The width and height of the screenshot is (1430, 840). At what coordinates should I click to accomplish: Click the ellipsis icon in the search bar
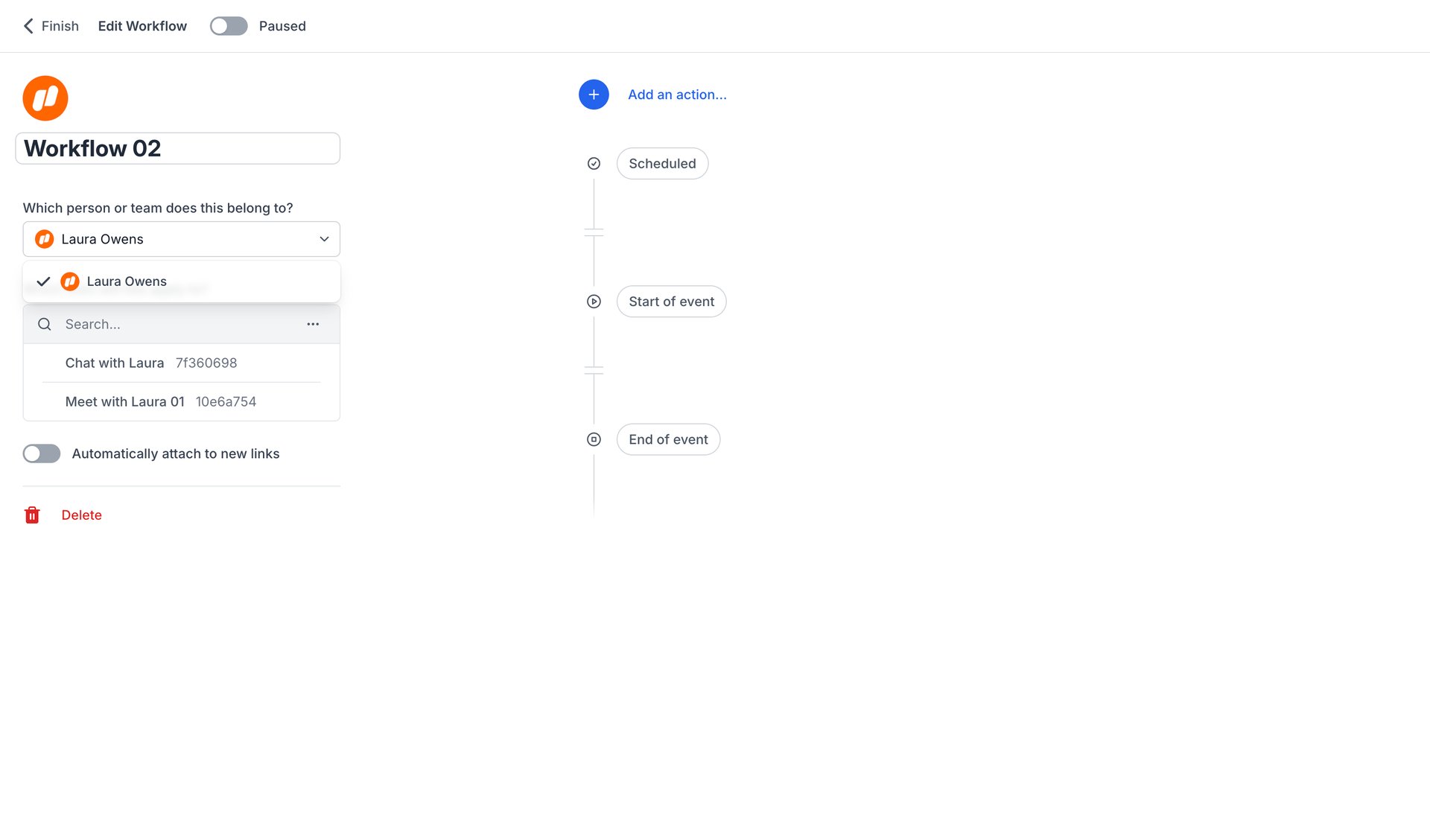(x=313, y=324)
